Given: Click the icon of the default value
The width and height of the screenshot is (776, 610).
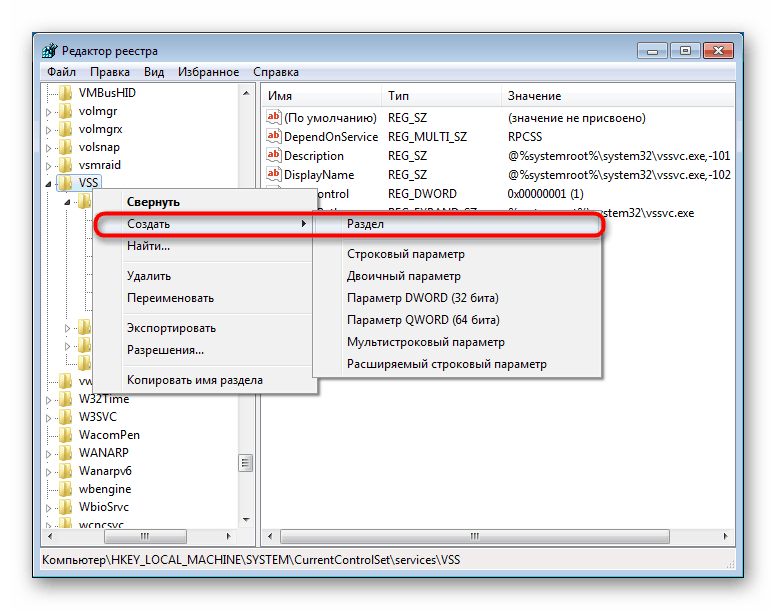Looking at the screenshot, I should click(273, 117).
